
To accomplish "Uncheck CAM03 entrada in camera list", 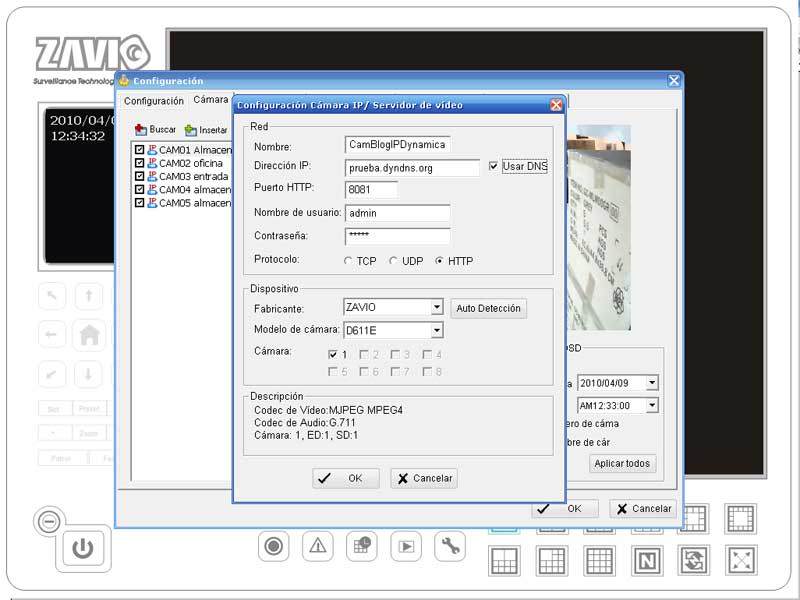I will tap(139, 176).
